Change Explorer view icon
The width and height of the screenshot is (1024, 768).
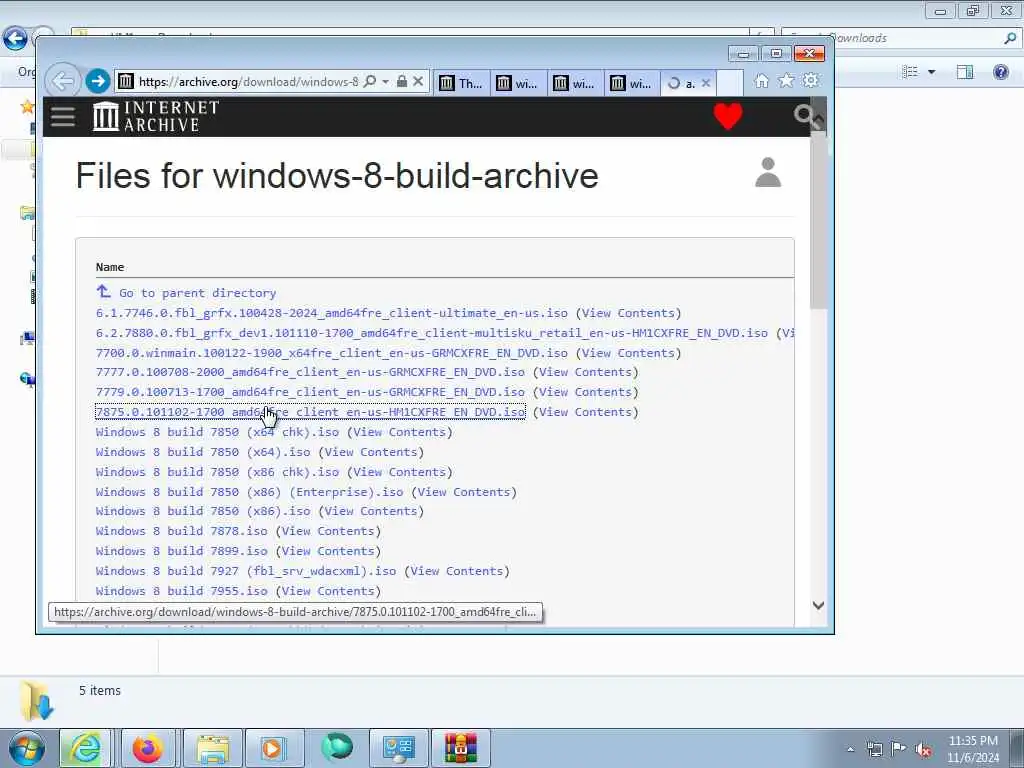point(910,71)
